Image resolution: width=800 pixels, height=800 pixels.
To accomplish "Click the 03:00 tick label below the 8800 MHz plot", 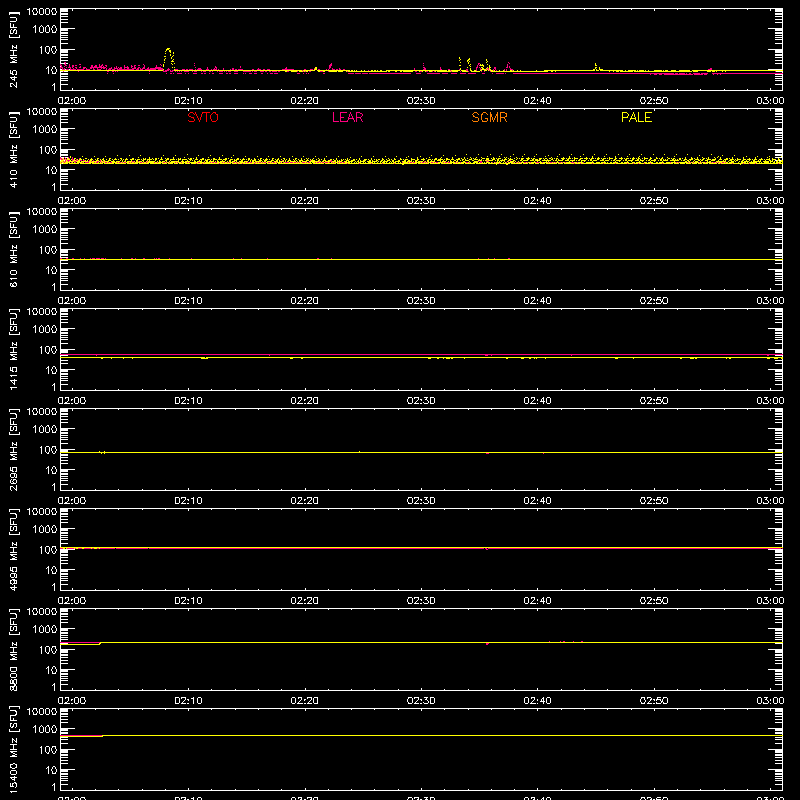I will (770, 701).
